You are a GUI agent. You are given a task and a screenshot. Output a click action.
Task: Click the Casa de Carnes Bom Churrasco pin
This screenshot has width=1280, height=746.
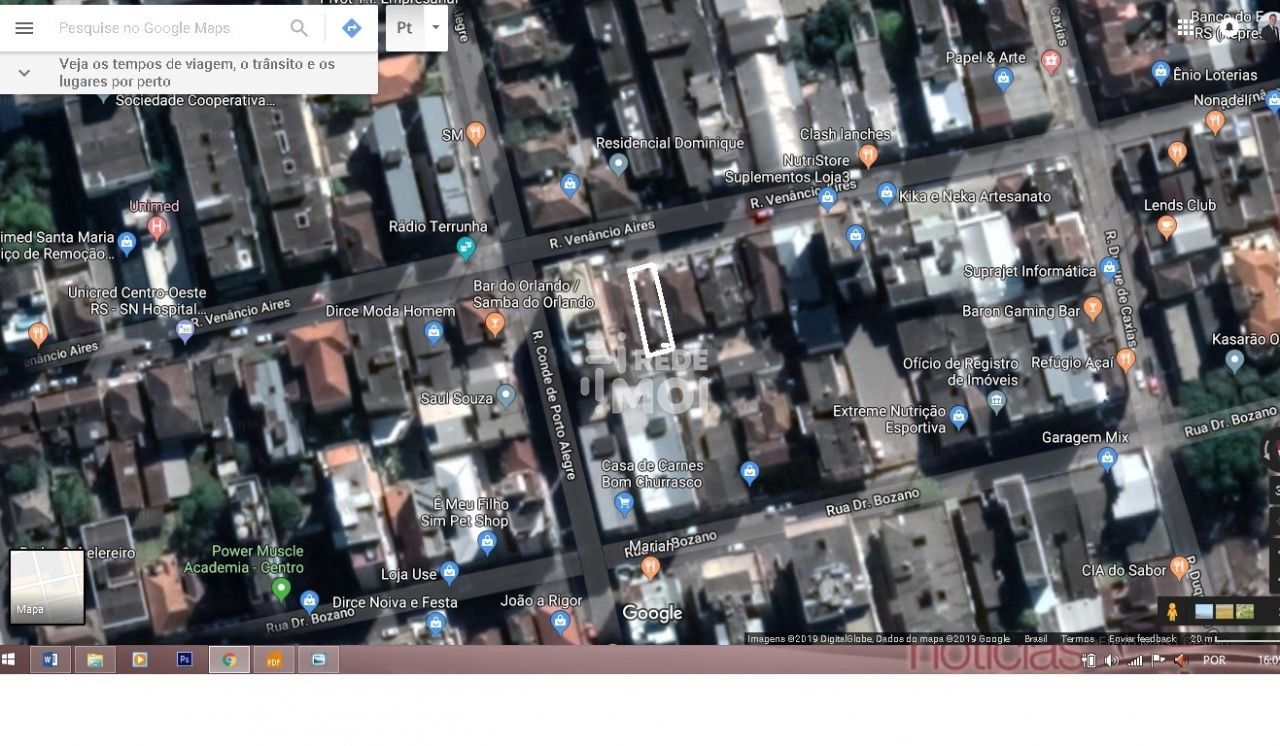pyautogui.click(x=625, y=504)
